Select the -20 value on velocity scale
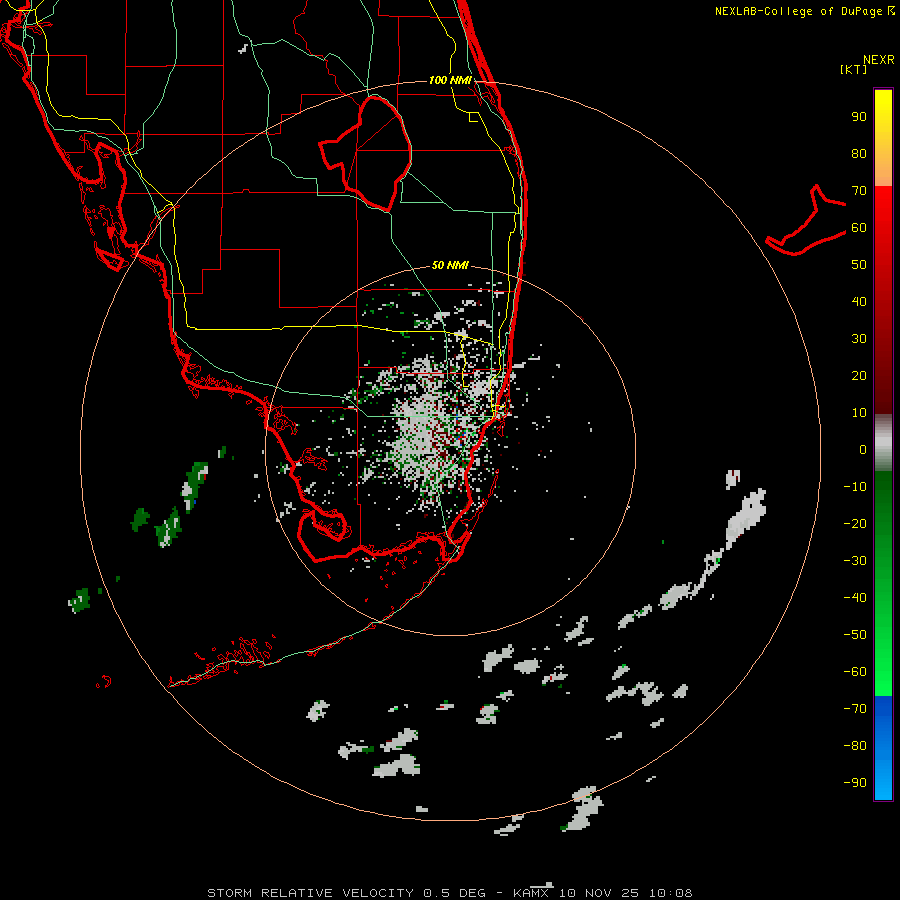The image size is (900, 900). [855, 524]
